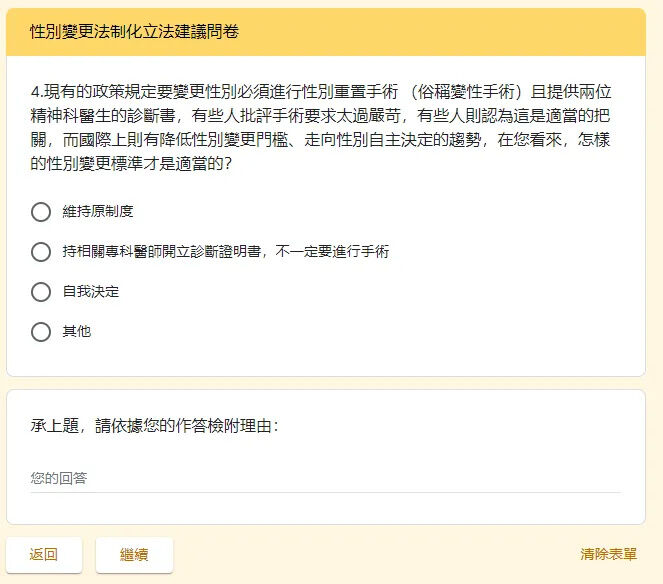Go back with the 返回 button
Viewport: 663px width, 584px height.
(44, 555)
